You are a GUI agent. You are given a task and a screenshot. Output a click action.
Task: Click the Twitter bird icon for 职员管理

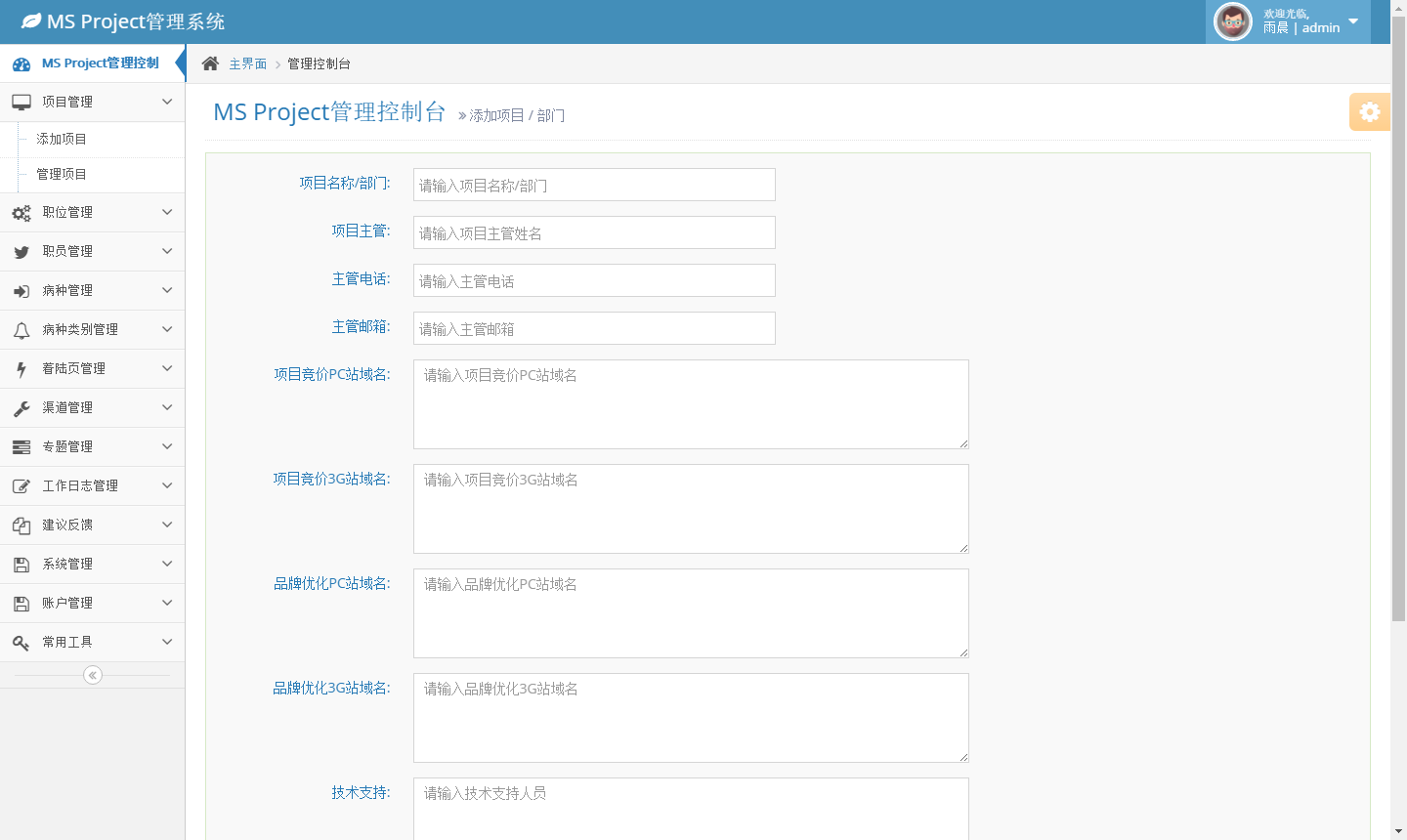(x=21, y=252)
